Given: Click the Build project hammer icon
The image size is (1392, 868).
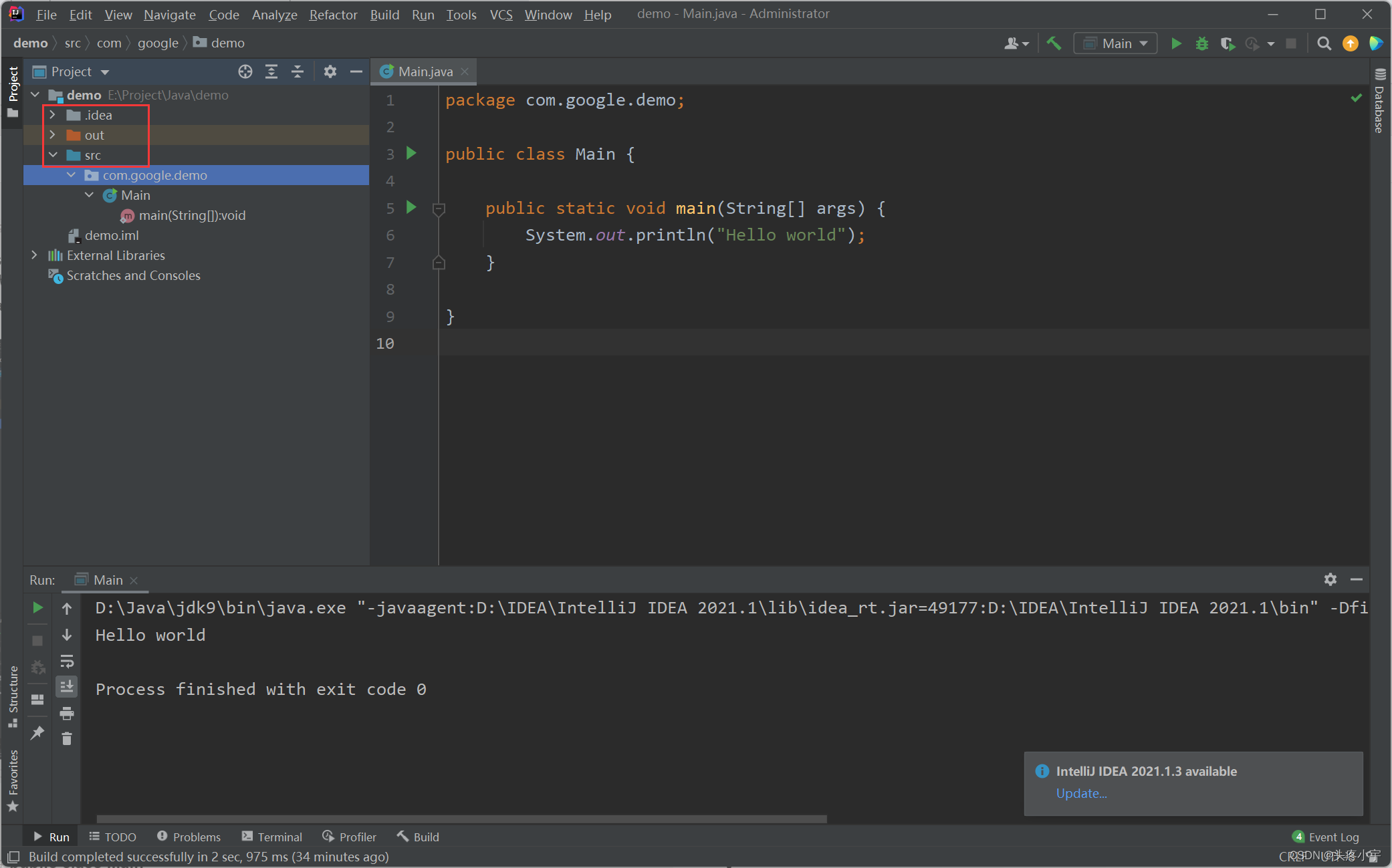Looking at the screenshot, I should 1054,43.
